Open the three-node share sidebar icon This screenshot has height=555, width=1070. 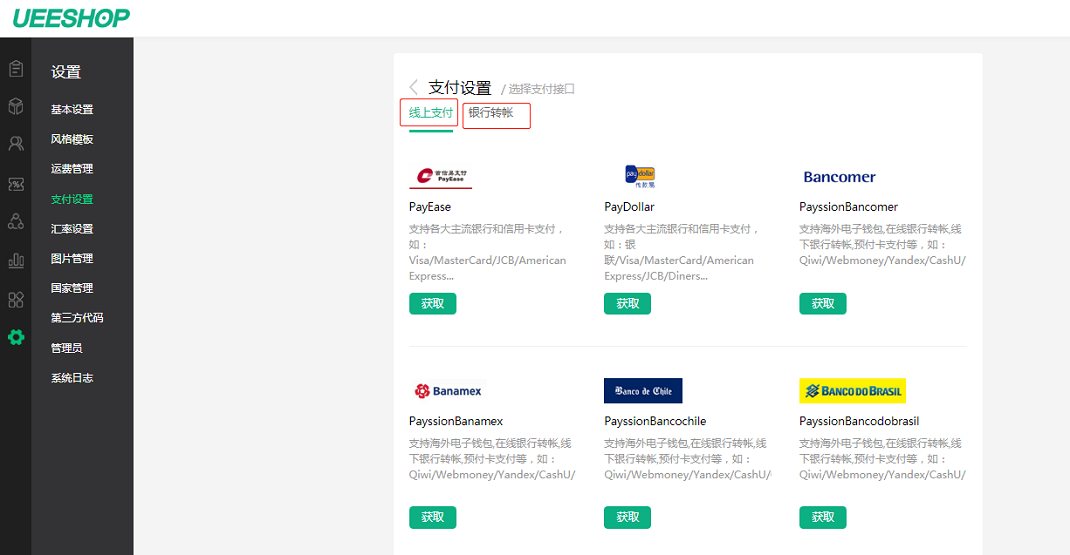[16, 221]
